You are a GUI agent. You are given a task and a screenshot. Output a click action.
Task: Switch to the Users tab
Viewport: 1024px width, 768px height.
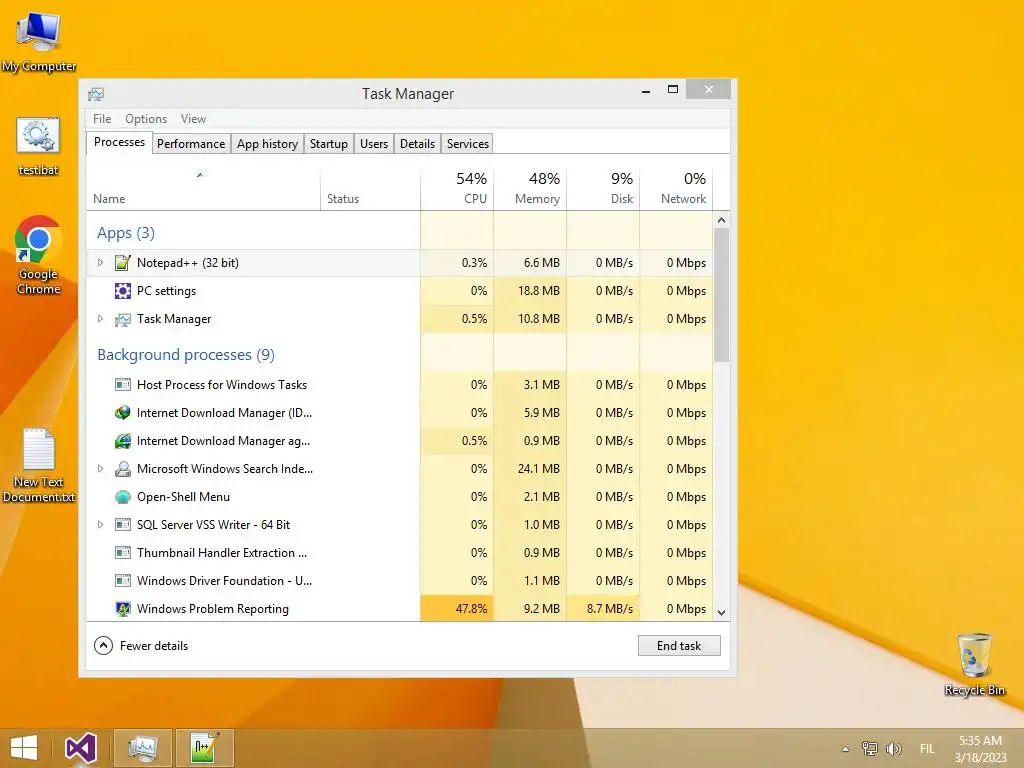point(374,144)
